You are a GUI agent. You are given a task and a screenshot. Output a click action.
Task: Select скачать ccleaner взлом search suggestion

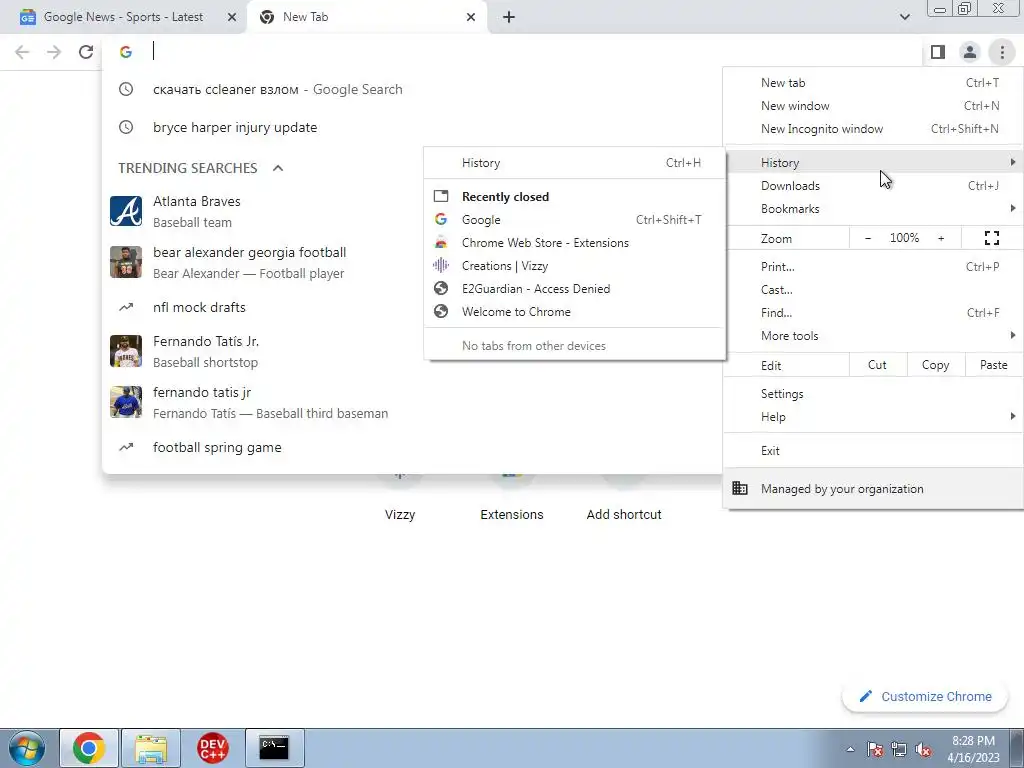point(412,89)
